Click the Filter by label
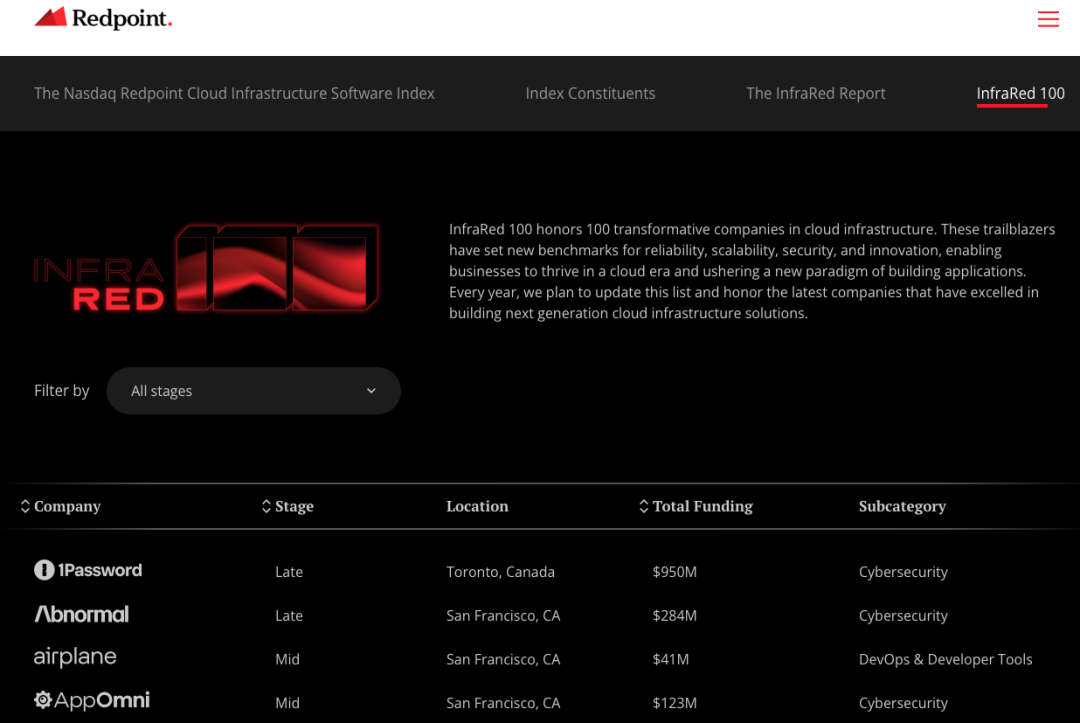The image size is (1080, 723). coord(61,390)
